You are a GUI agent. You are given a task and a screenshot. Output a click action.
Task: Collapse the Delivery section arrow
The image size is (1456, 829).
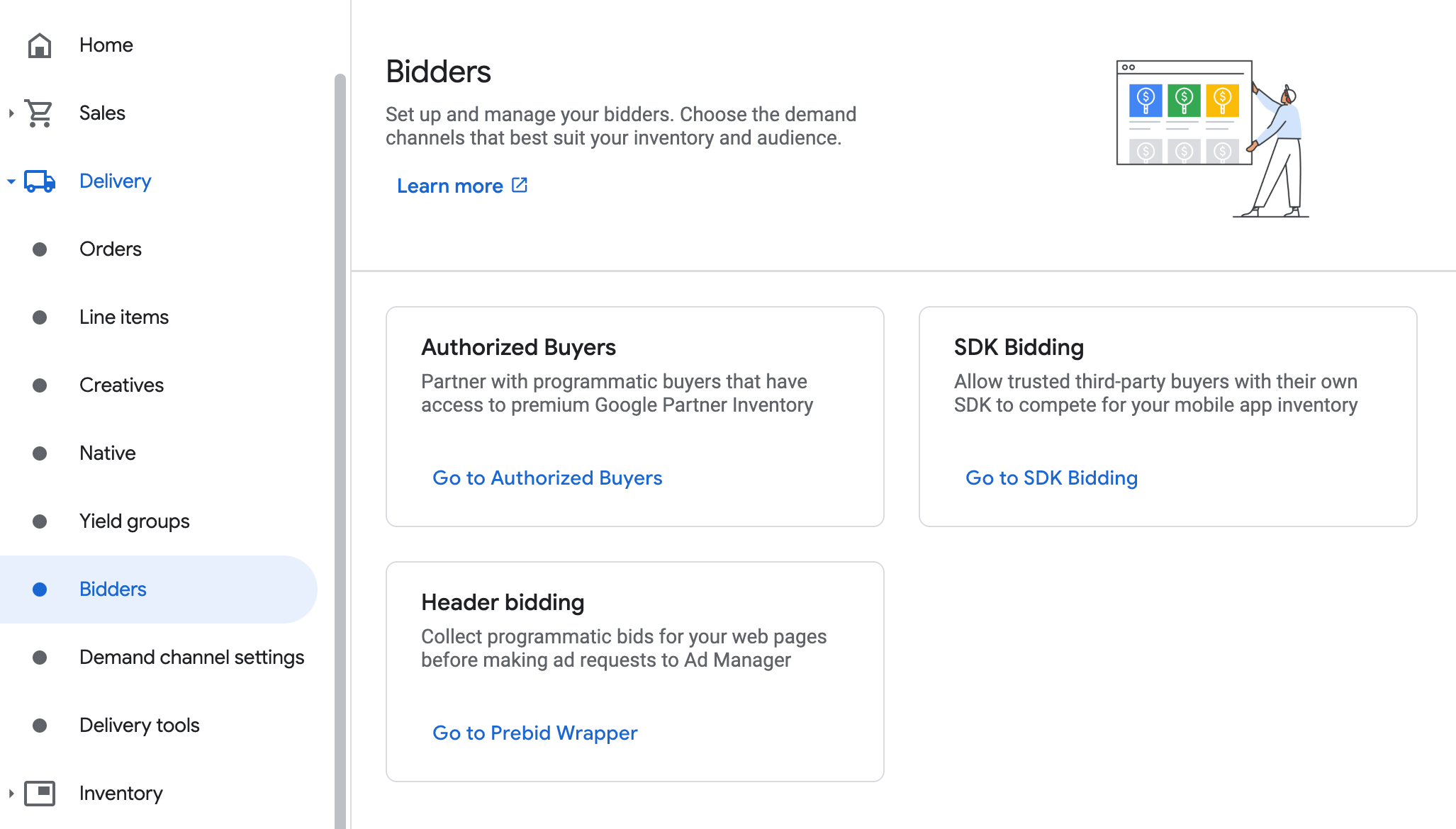(11, 181)
